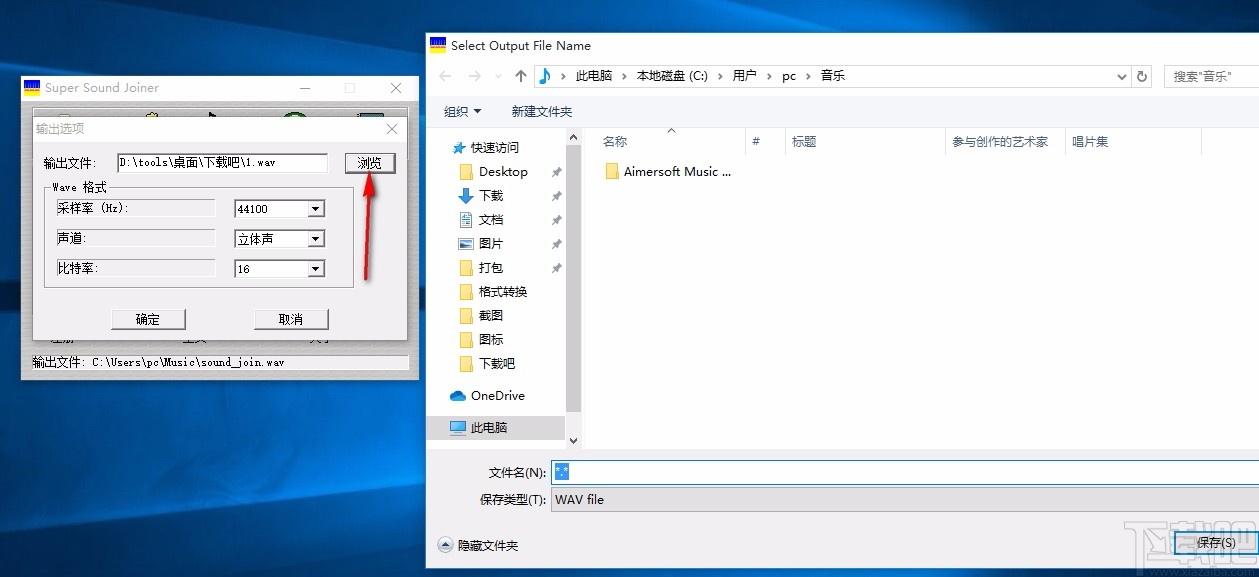
Task: Create a folder with 新建文件夹
Action: 541,112
